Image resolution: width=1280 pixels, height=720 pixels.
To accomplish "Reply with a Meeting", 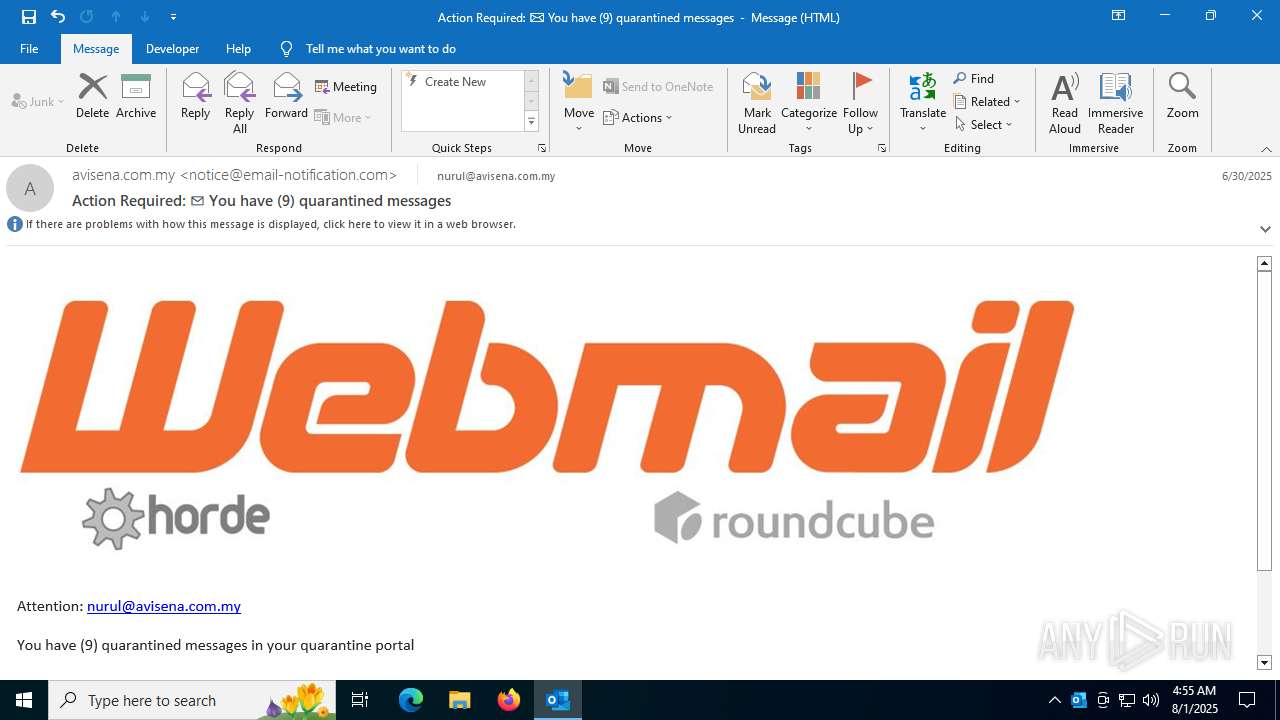I will (346, 87).
